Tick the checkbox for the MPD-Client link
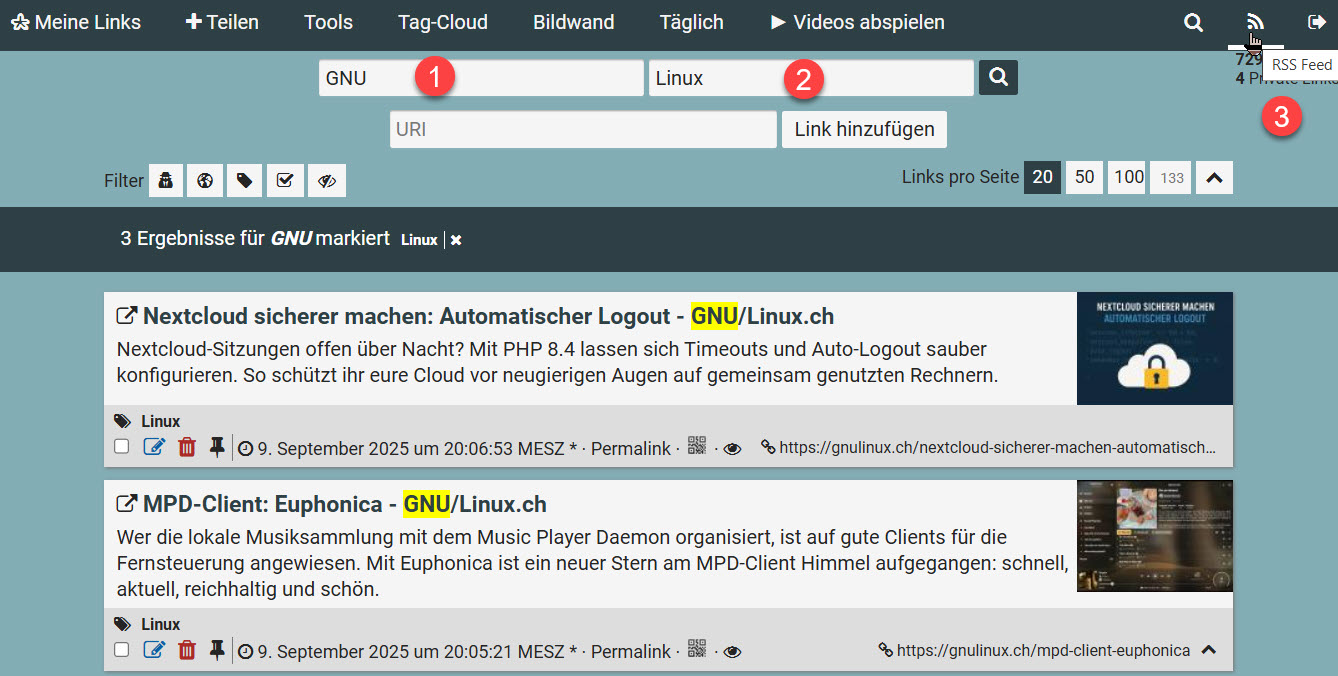 point(122,650)
